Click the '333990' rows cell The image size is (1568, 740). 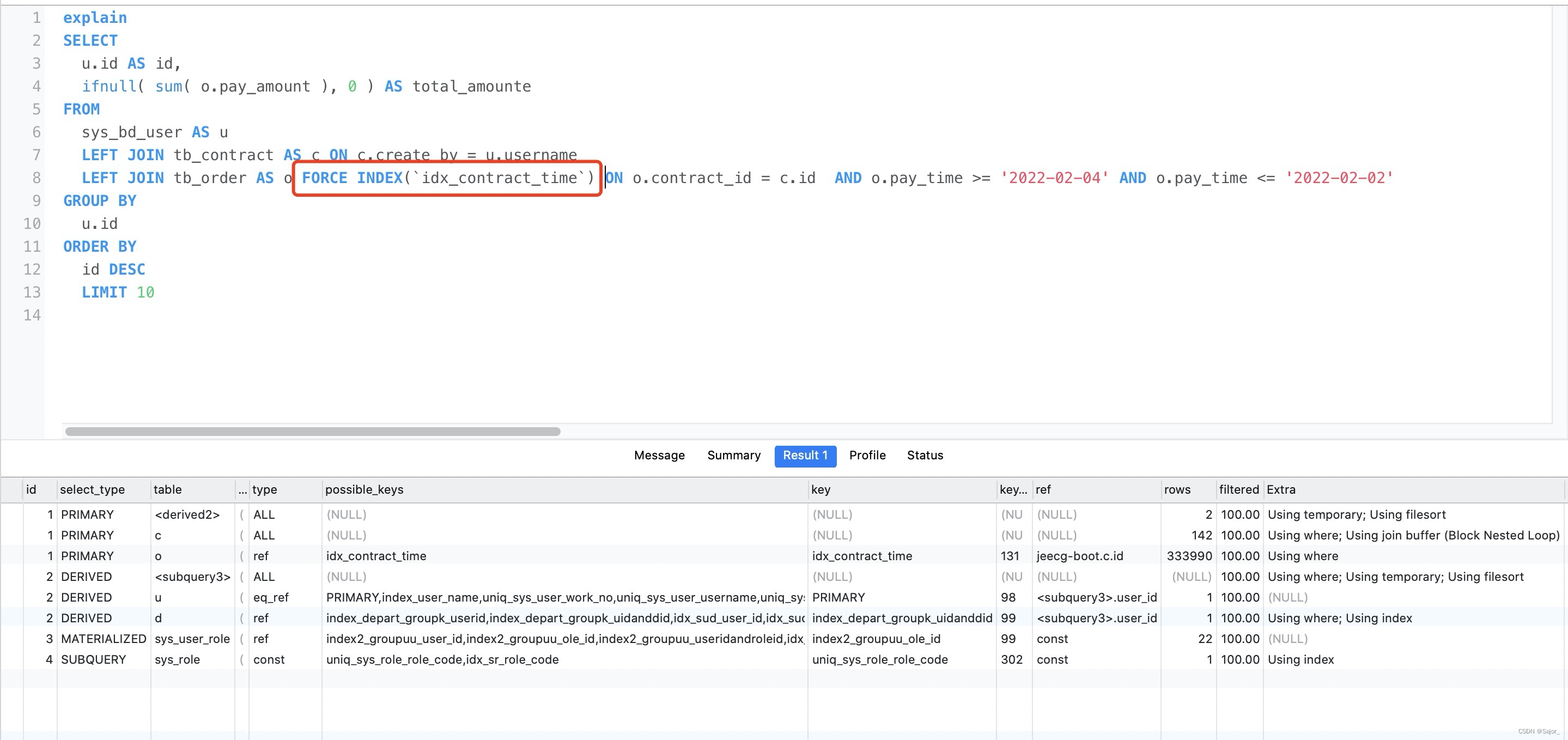[x=1189, y=556]
